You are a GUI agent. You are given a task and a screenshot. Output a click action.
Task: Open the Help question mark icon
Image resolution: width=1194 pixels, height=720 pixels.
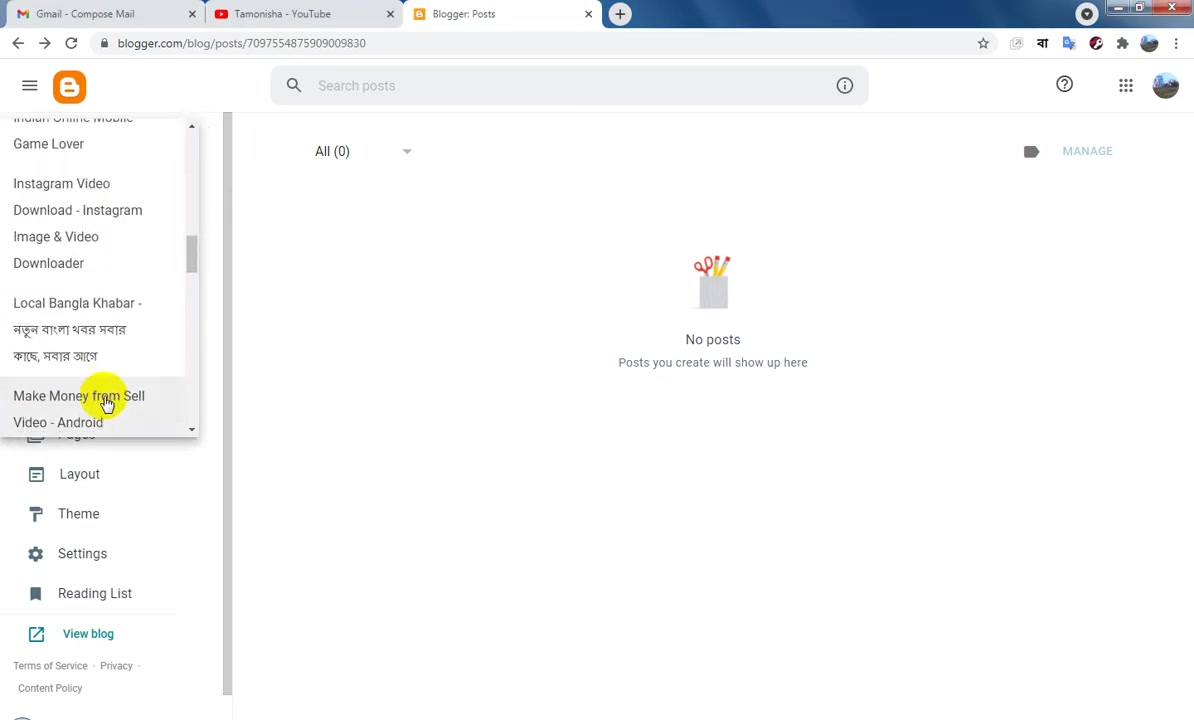(x=1065, y=84)
